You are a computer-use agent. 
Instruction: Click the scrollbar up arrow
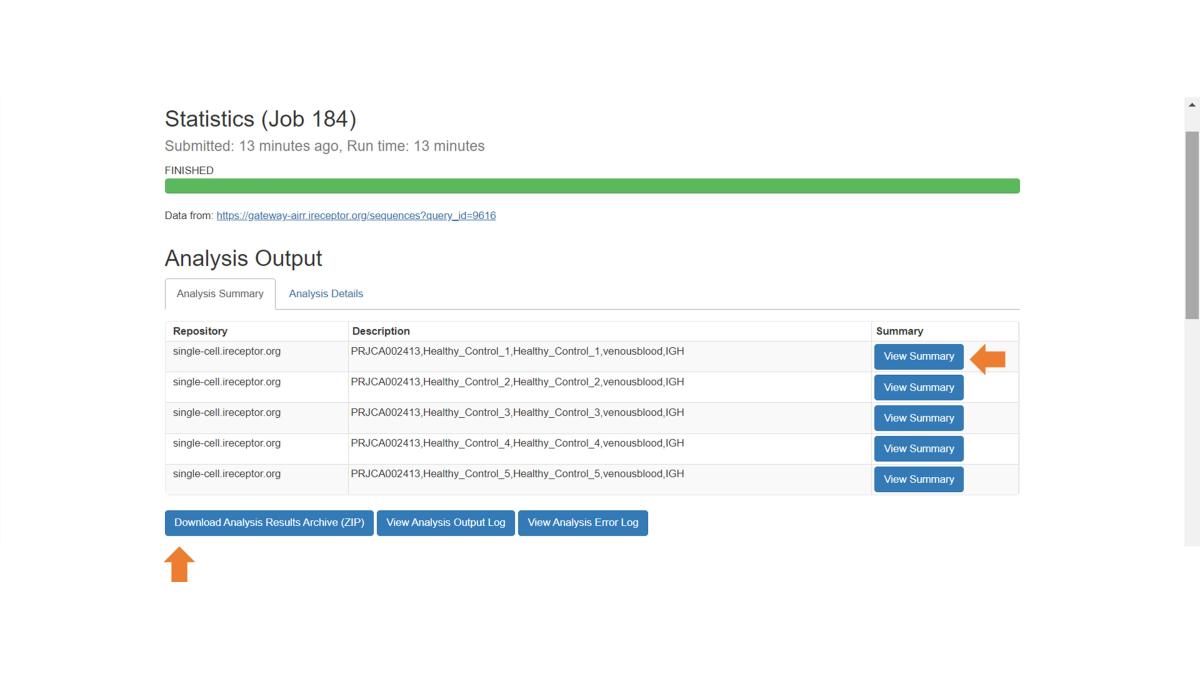1192,104
